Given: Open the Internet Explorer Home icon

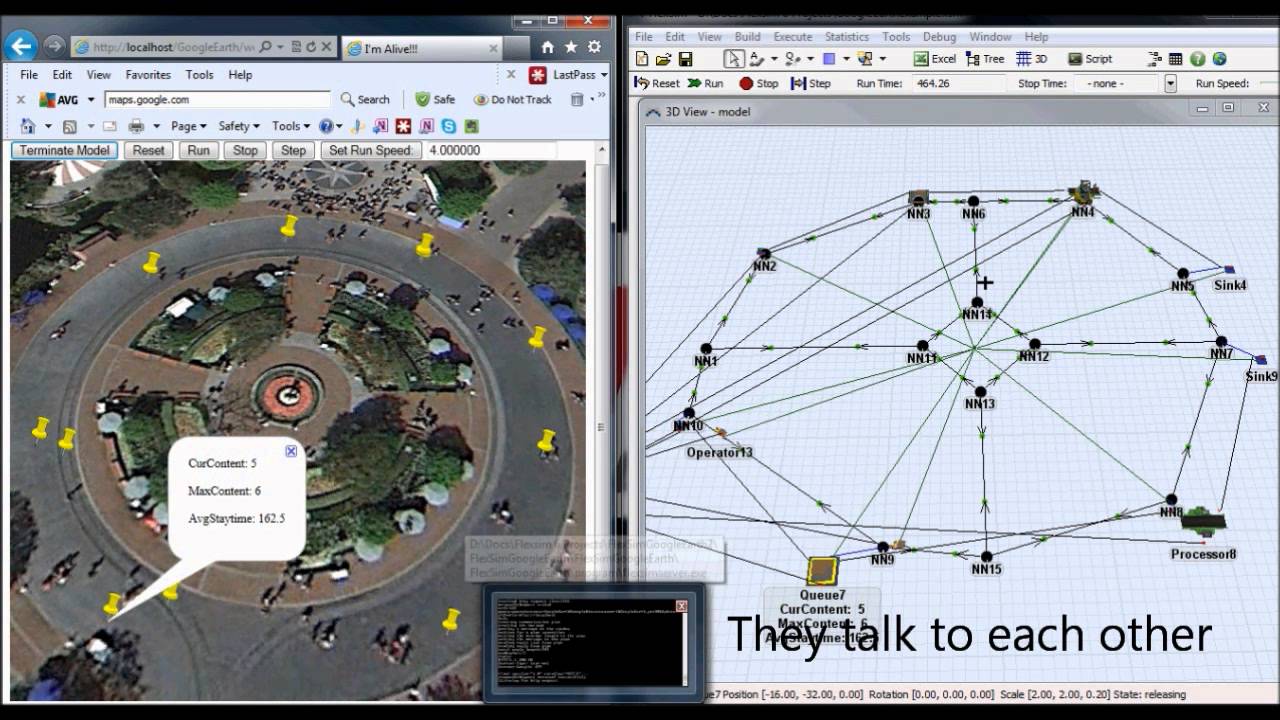Looking at the screenshot, I should click(x=547, y=47).
